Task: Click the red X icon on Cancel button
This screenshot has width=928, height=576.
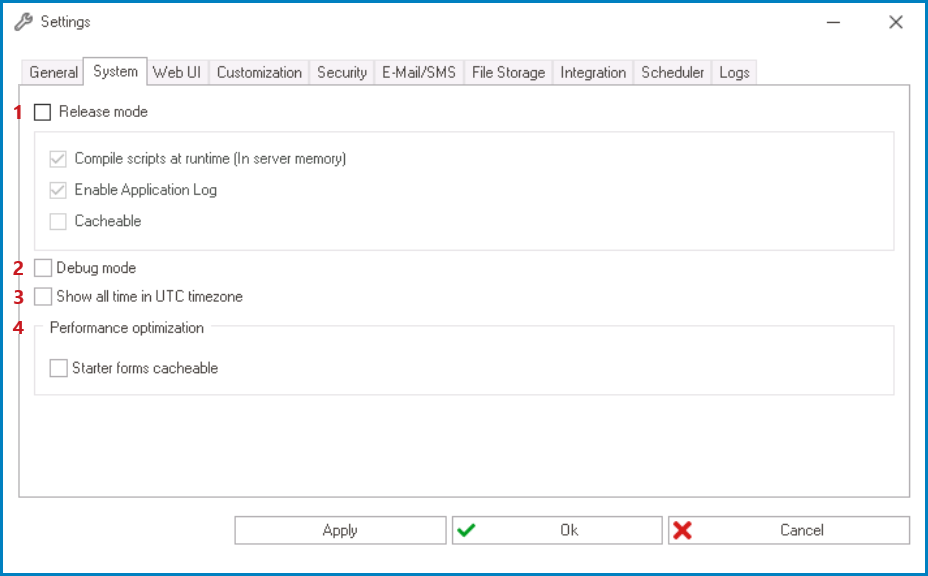Action: [683, 530]
